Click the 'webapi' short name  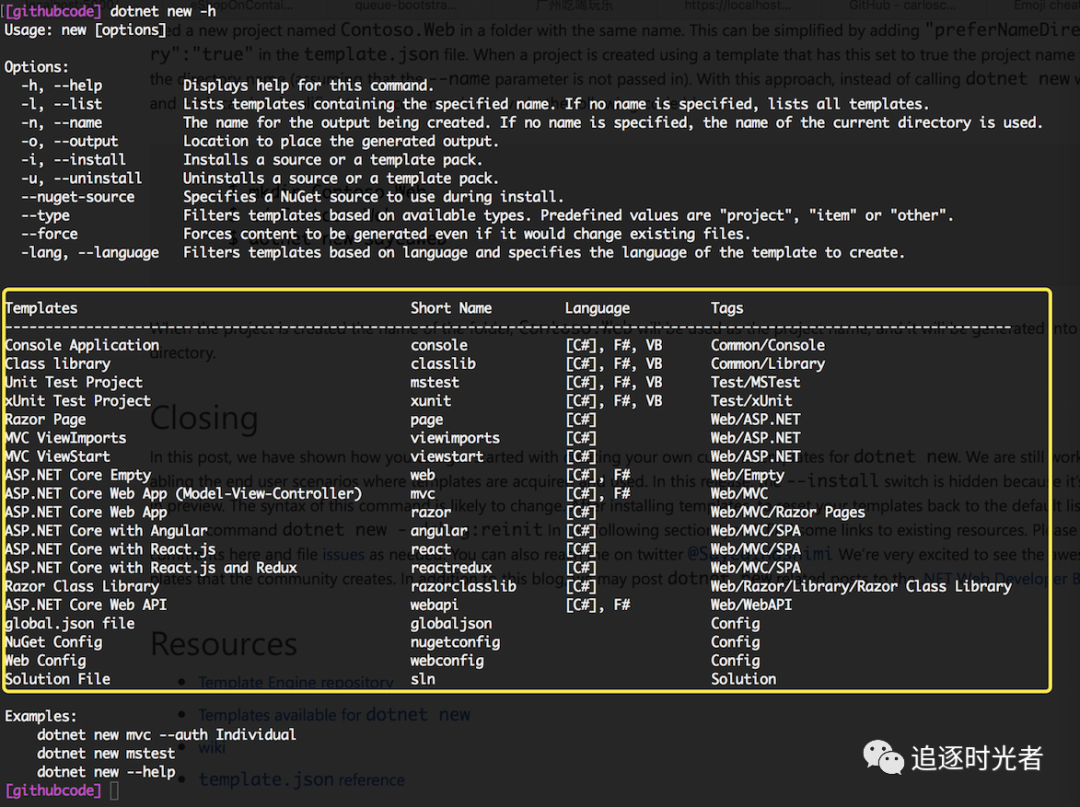435,605
